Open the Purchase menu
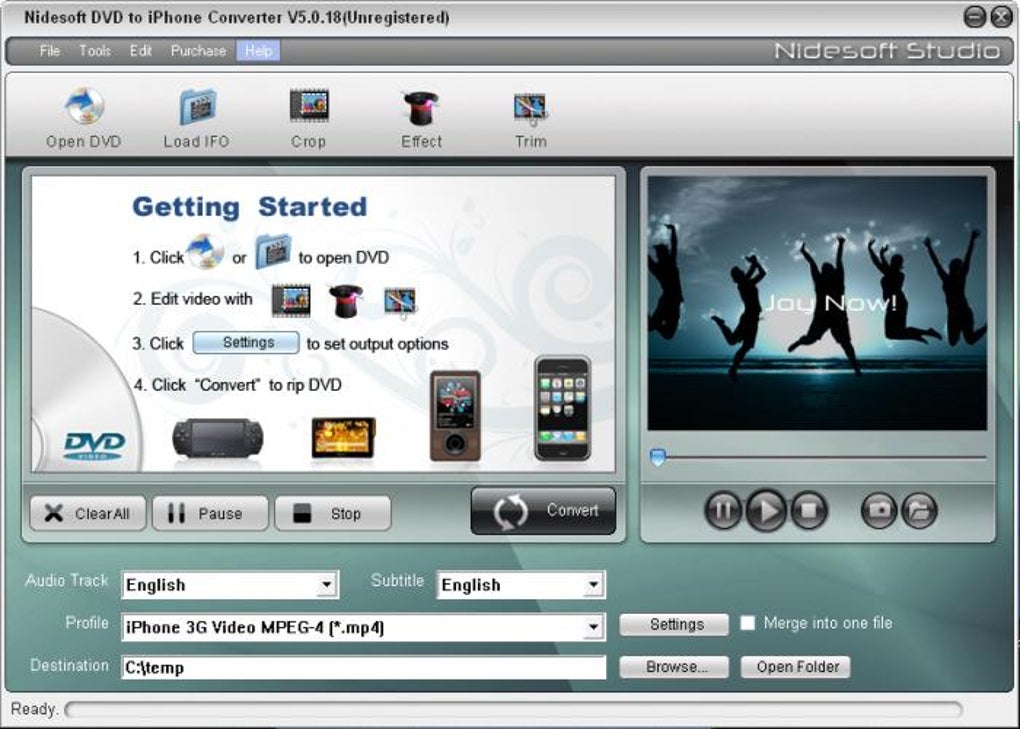The width and height of the screenshot is (1020, 729). (x=198, y=51)
